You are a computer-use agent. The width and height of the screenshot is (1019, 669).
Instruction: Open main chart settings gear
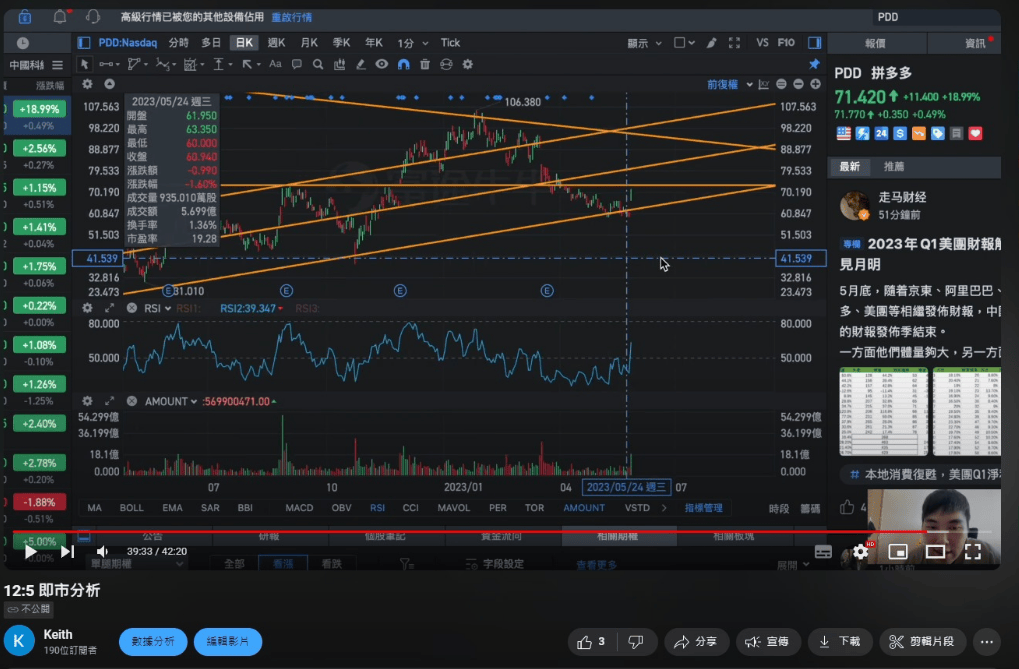pyautogui.click(x=87, y=84)
